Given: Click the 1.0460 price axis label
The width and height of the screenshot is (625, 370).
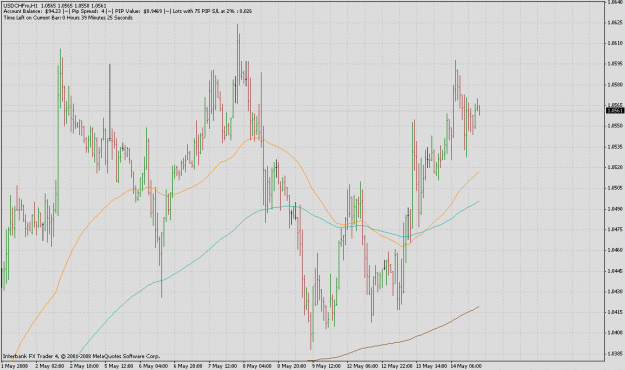Looking at the screenshot, I should click(x=614, y=250).
